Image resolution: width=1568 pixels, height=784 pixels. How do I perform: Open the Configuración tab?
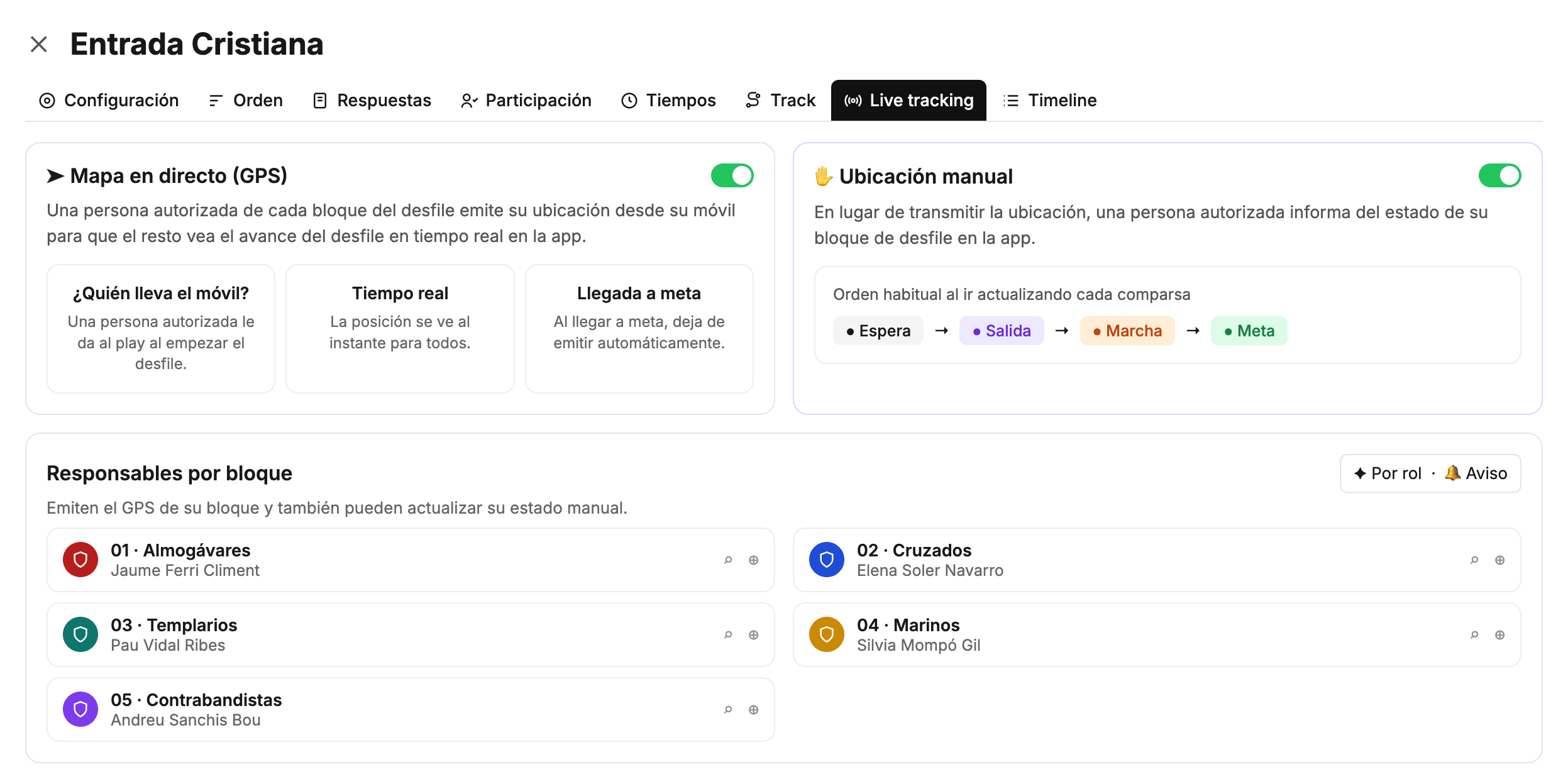point(109,101)
